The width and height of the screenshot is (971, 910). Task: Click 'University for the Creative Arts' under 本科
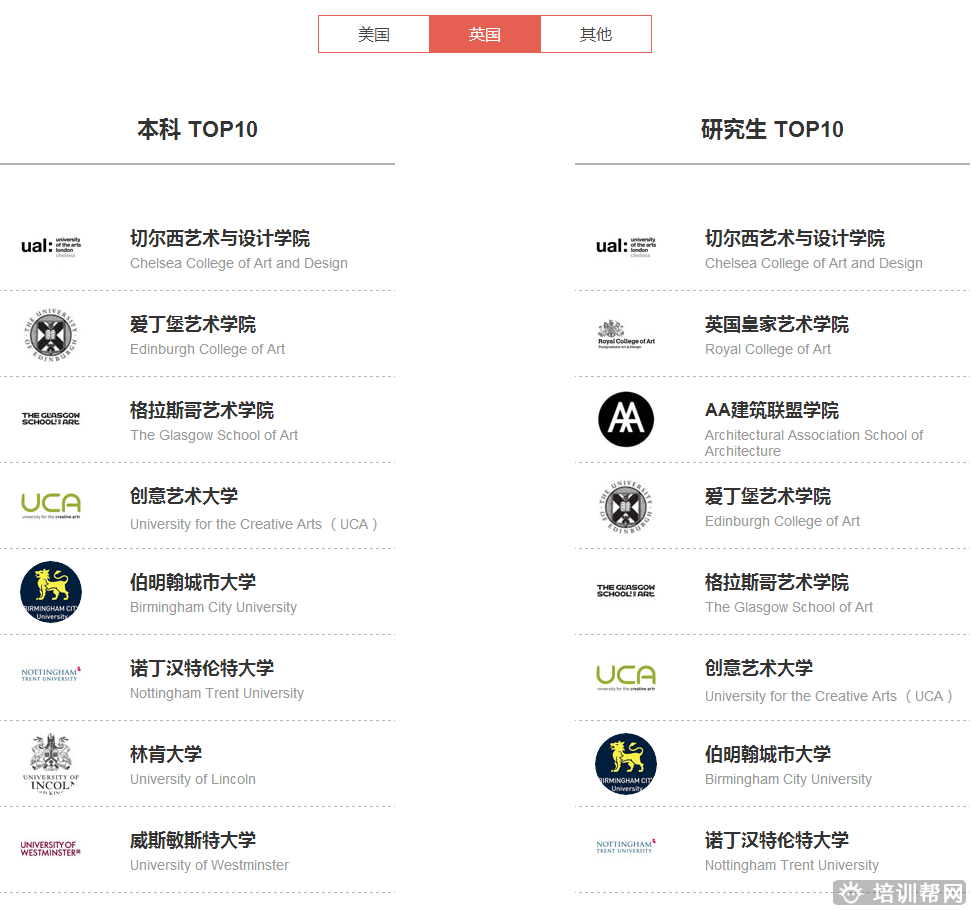tap(254, 524)
